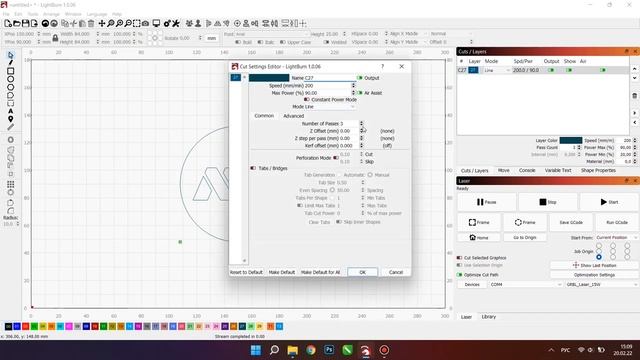Enable Tabs / Bridges switch
Viewport: 640px width, 360px height.
(253, 168)
